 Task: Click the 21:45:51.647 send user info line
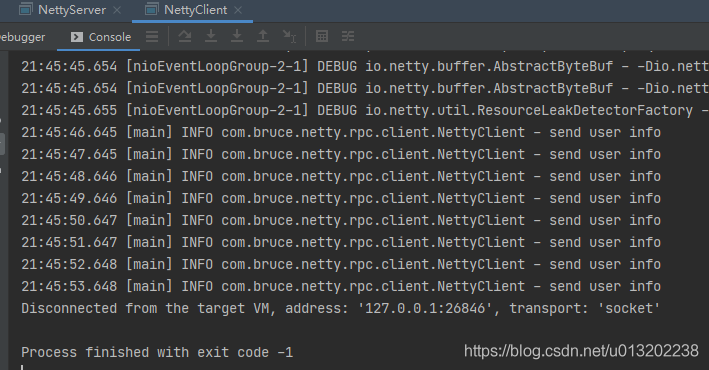[341, 242]
